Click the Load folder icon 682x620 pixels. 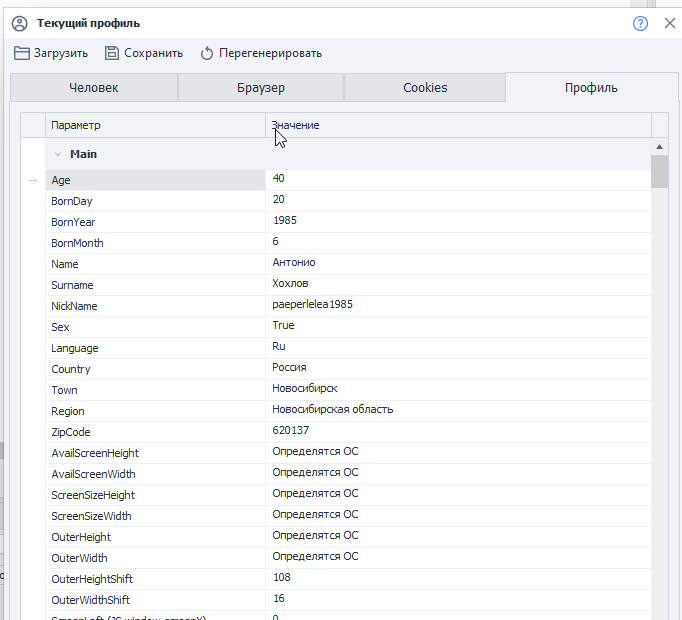[22, 53]
